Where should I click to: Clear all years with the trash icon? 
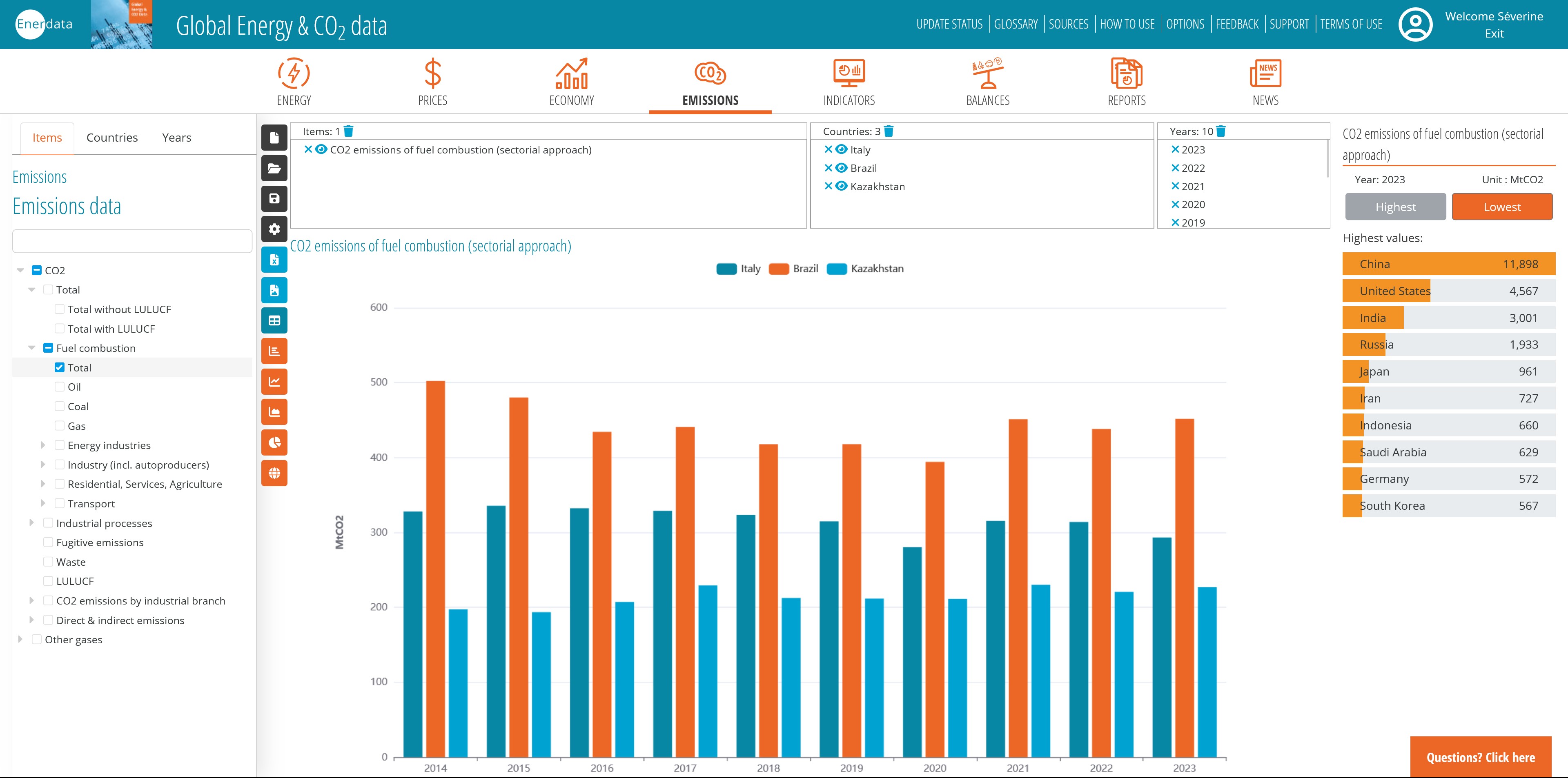coord(1221,131)
